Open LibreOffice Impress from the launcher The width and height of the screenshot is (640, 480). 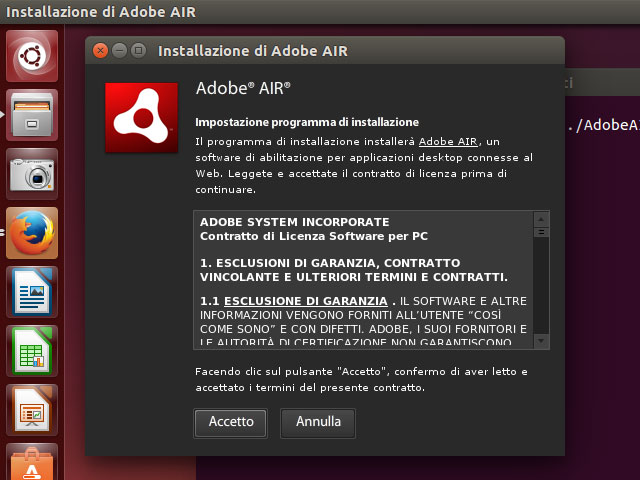click(33, 410)
